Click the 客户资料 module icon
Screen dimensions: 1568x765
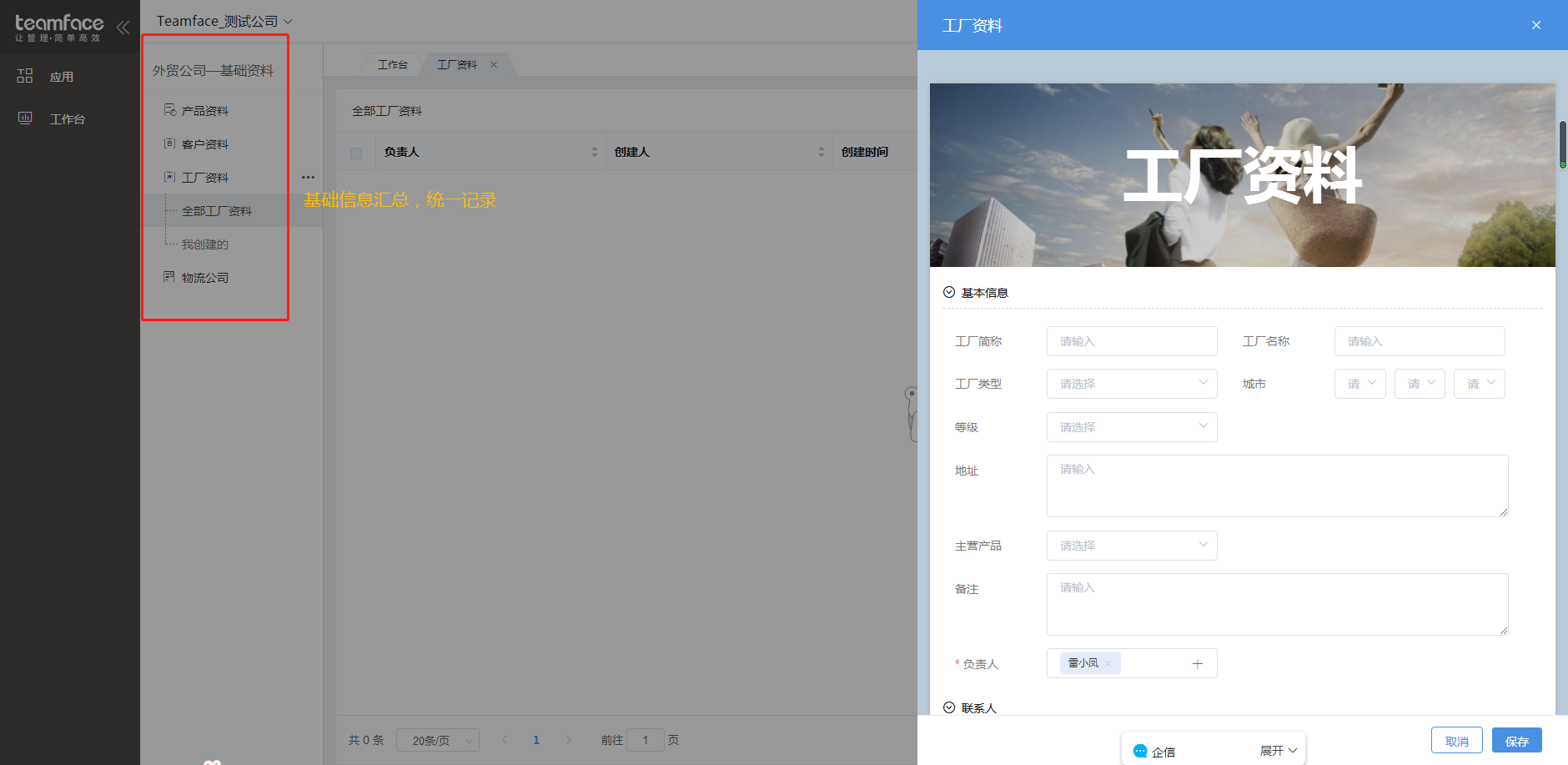(x=169, y=143)
